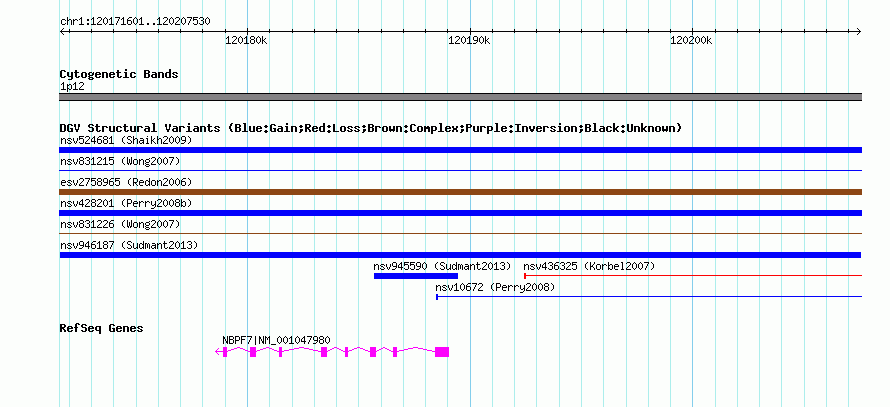Screen dimensions: 890x407
Task: Click the NBPF7 gene's left direction arrow
Action: click(x=218, y=352)
